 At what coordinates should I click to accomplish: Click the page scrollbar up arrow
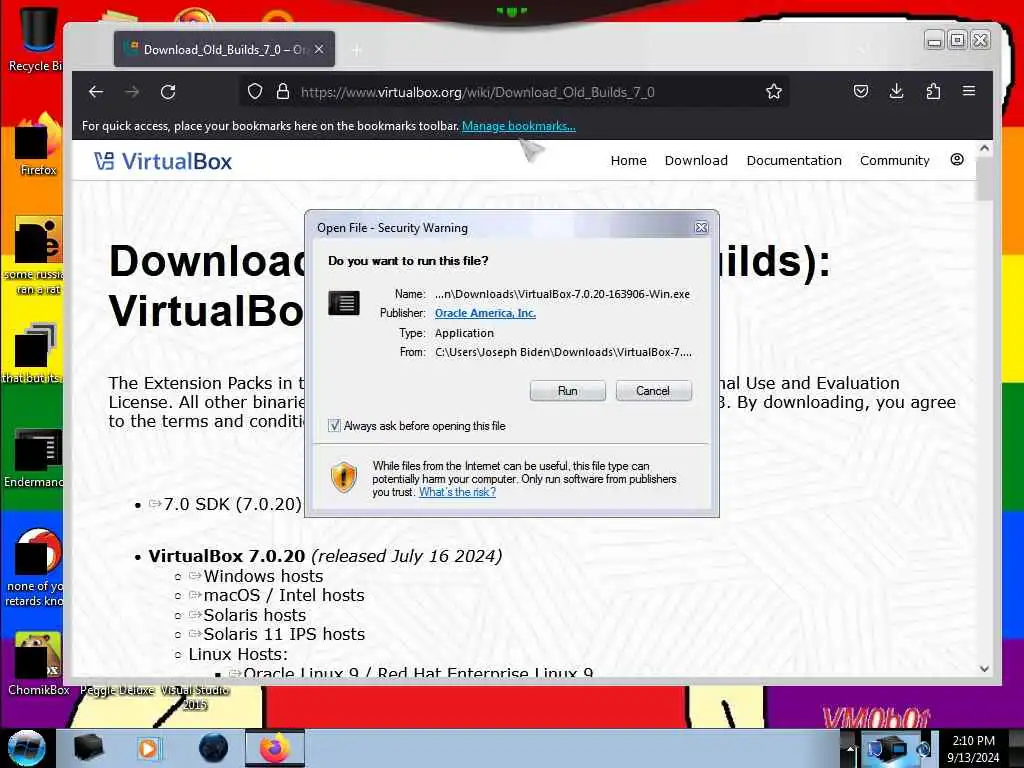coord(984,149)
